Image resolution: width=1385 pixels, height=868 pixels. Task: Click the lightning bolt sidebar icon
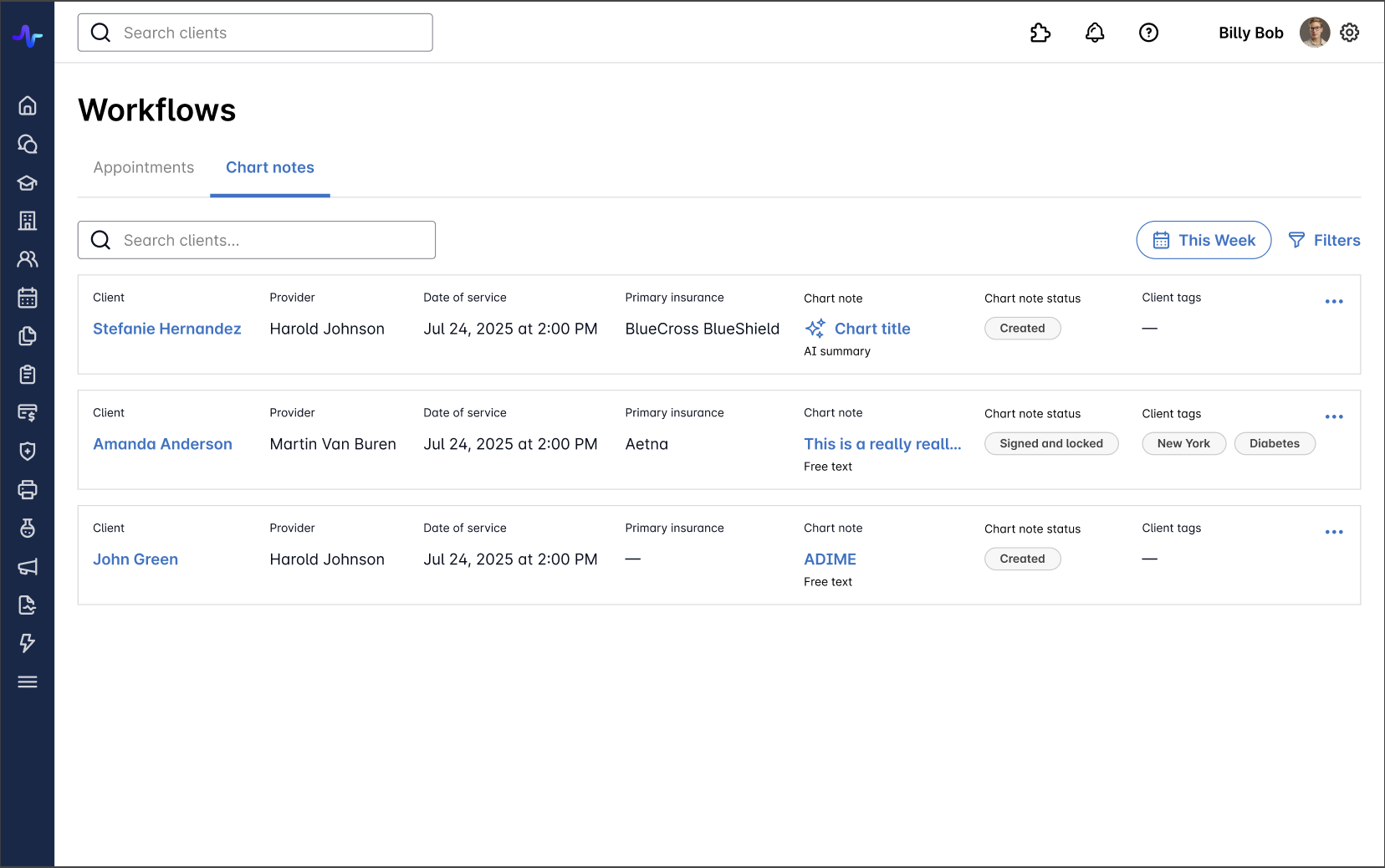(28, 643)
